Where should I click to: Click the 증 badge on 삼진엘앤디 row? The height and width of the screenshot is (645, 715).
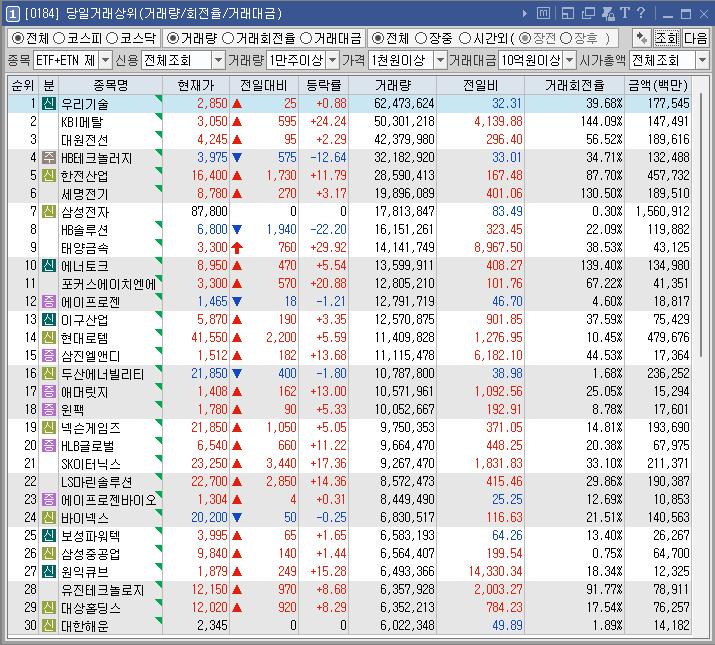49,355
